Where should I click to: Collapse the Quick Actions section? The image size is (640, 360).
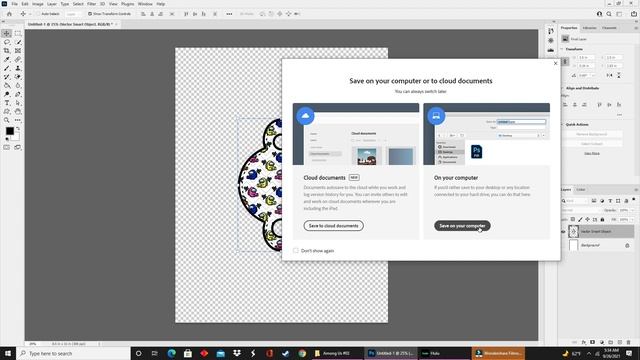[x=562, y=124]
